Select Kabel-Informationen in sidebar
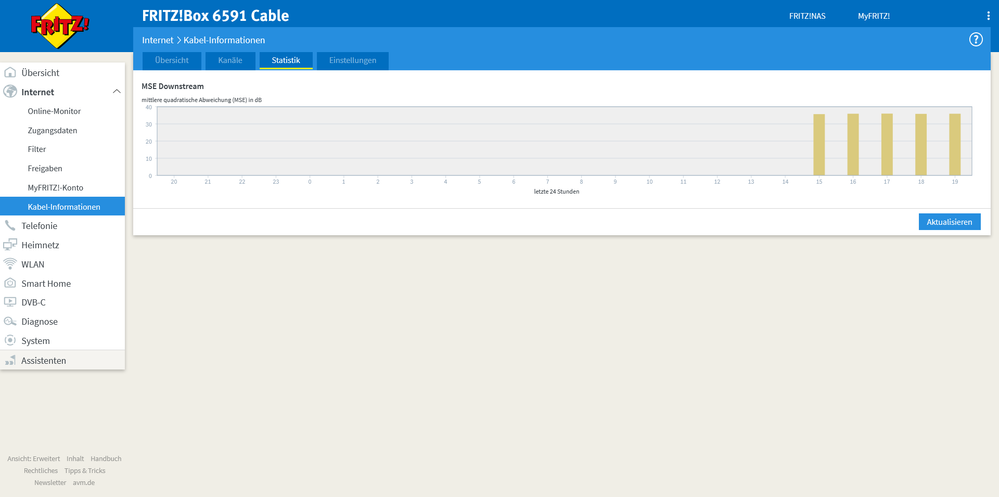This screenshot has height=497, width=999. (x=62, y=206)
